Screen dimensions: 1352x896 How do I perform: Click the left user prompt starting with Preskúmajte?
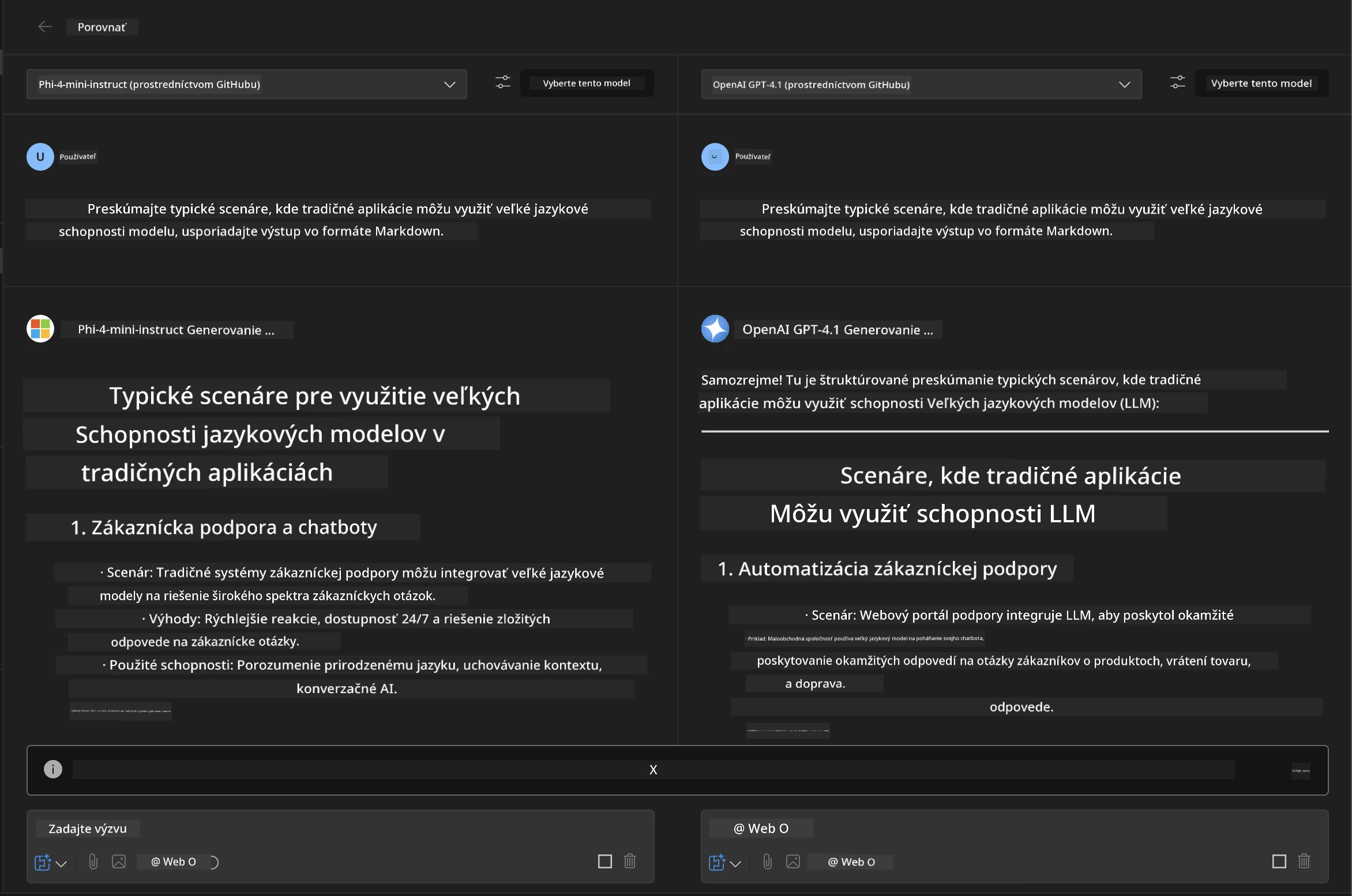[x=338, y=220]
